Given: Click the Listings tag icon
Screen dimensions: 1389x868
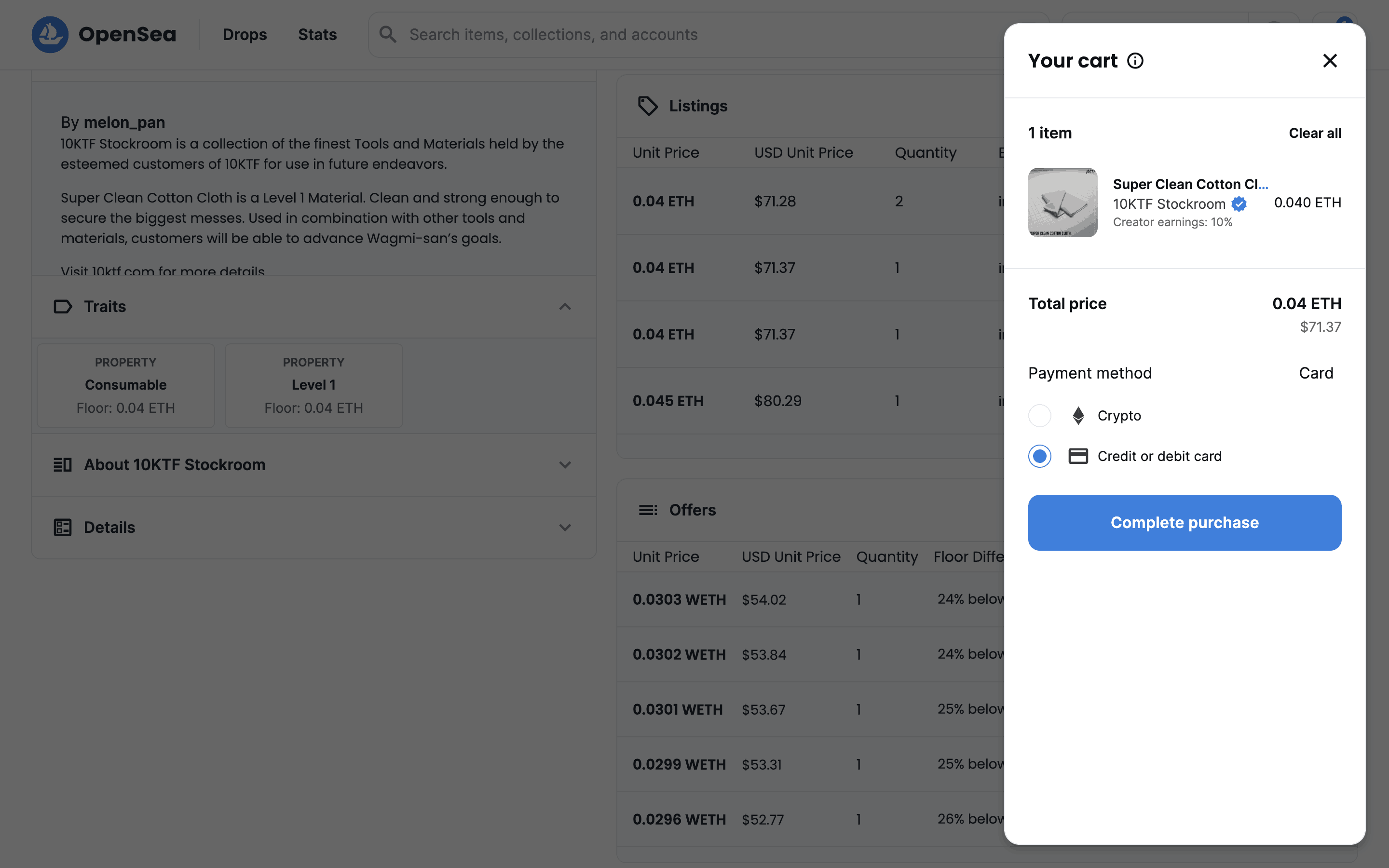Looking at the screenshot, I should tap(647, 106).
